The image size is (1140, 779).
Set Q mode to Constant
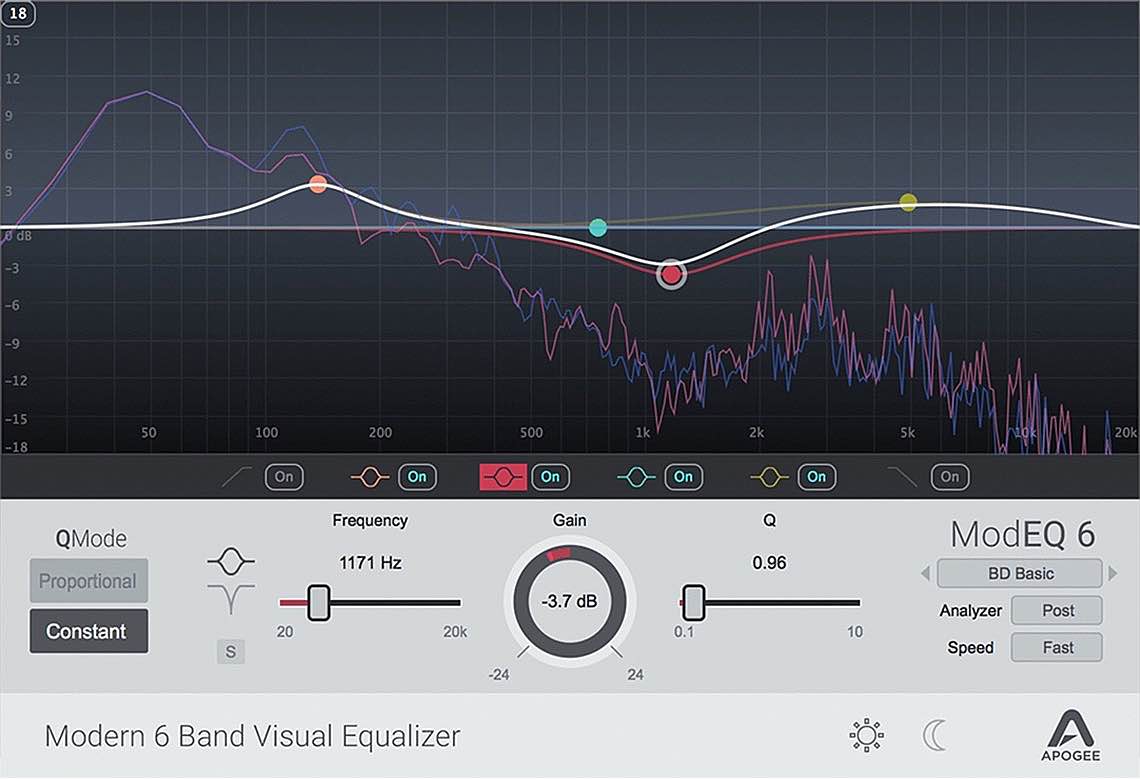point(88,631)
